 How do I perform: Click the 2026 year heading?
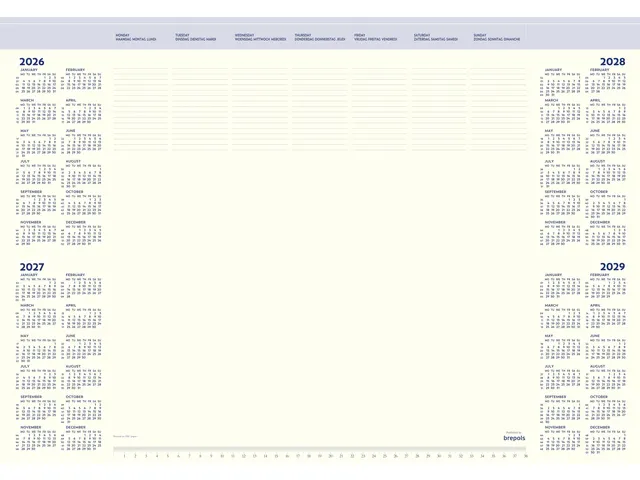point(32,62)
